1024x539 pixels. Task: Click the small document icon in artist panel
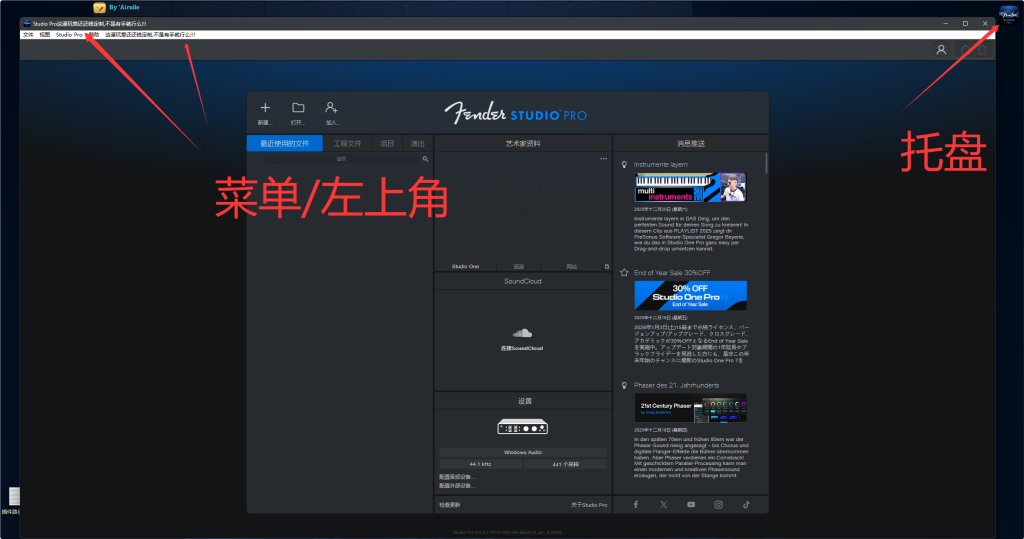(x=607, y=267)
